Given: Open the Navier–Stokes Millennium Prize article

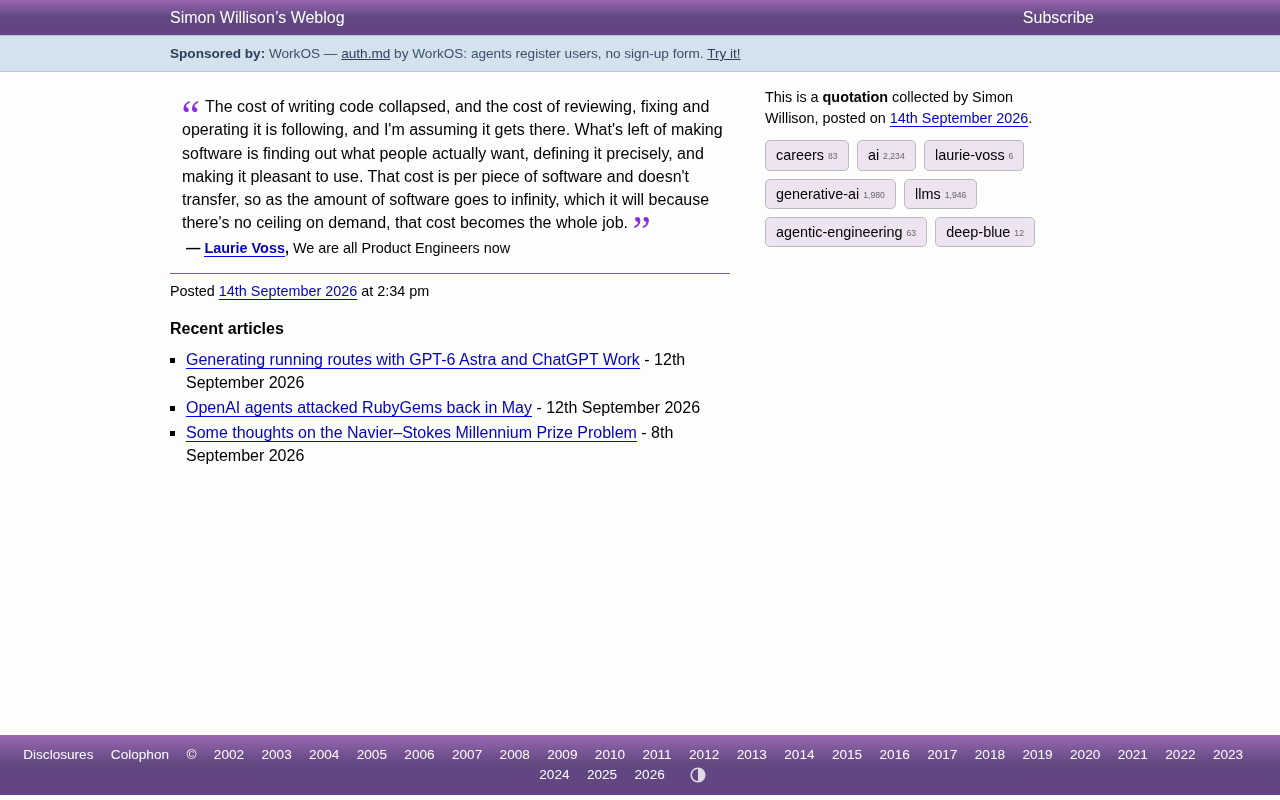Looking at the screenshot, I should (411, 433).
